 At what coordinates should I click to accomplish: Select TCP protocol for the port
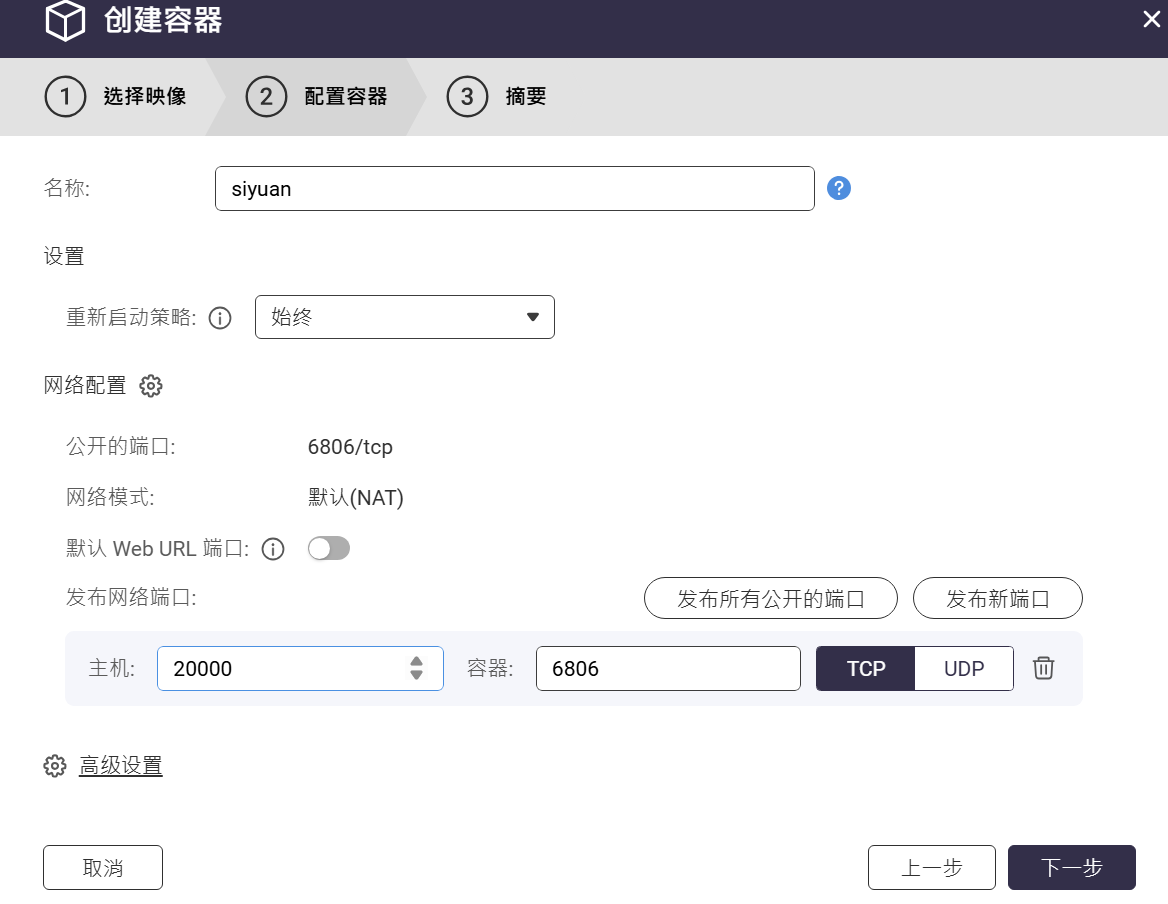pos(866,668)
